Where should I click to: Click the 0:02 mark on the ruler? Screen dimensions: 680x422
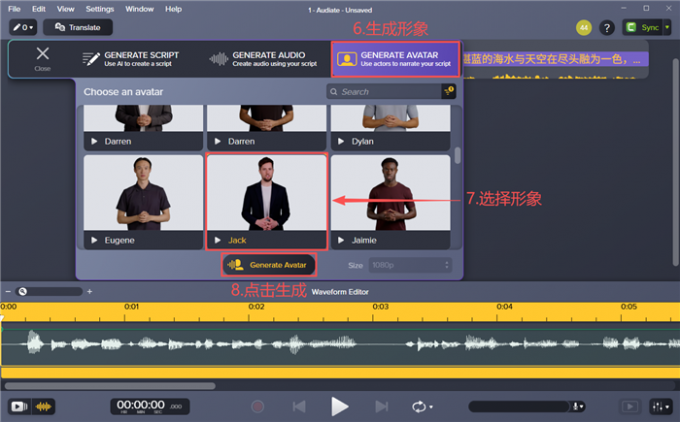point(256,307)
